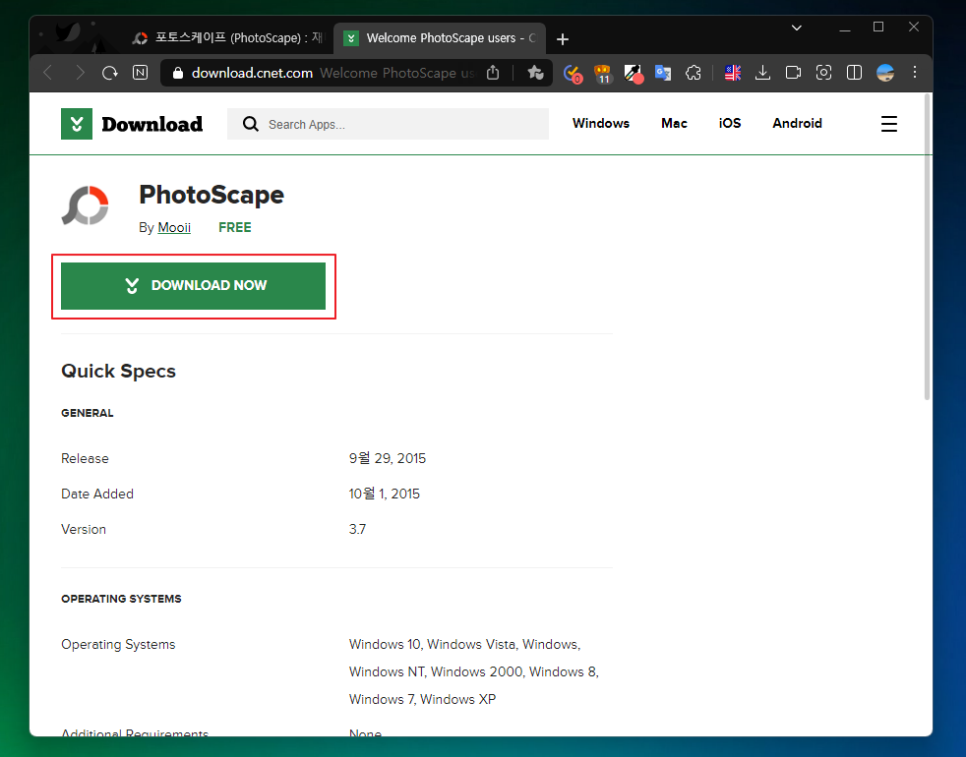966x757 pixels.
Task: Select the Welcome PhotoScape users tab
Action: 439,38
